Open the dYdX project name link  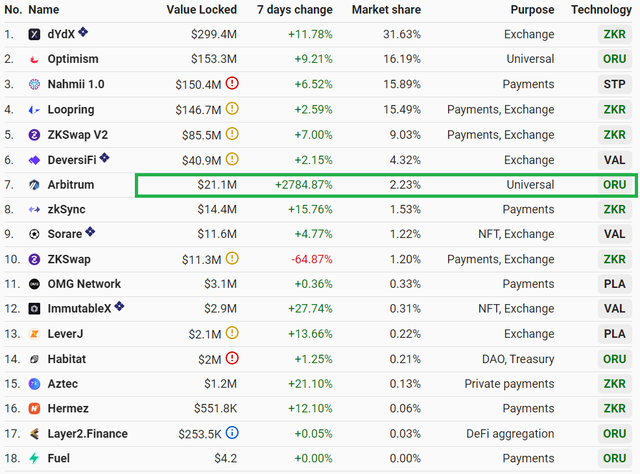61,34
